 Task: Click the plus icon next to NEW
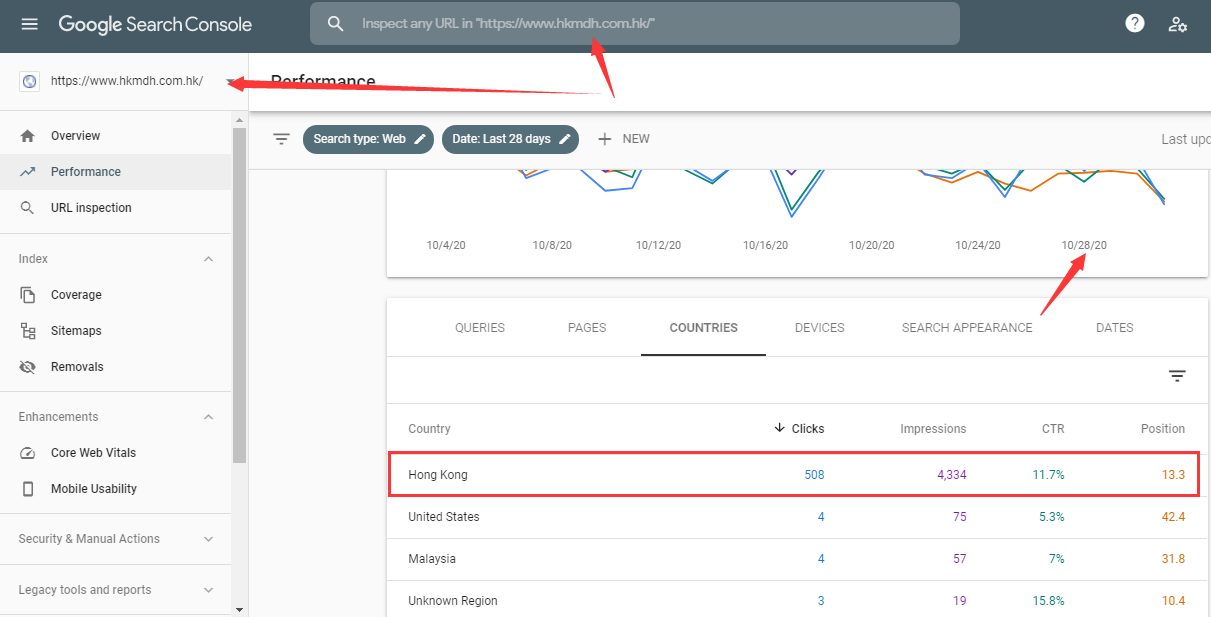pyautogui.click(x=604, y=139)
